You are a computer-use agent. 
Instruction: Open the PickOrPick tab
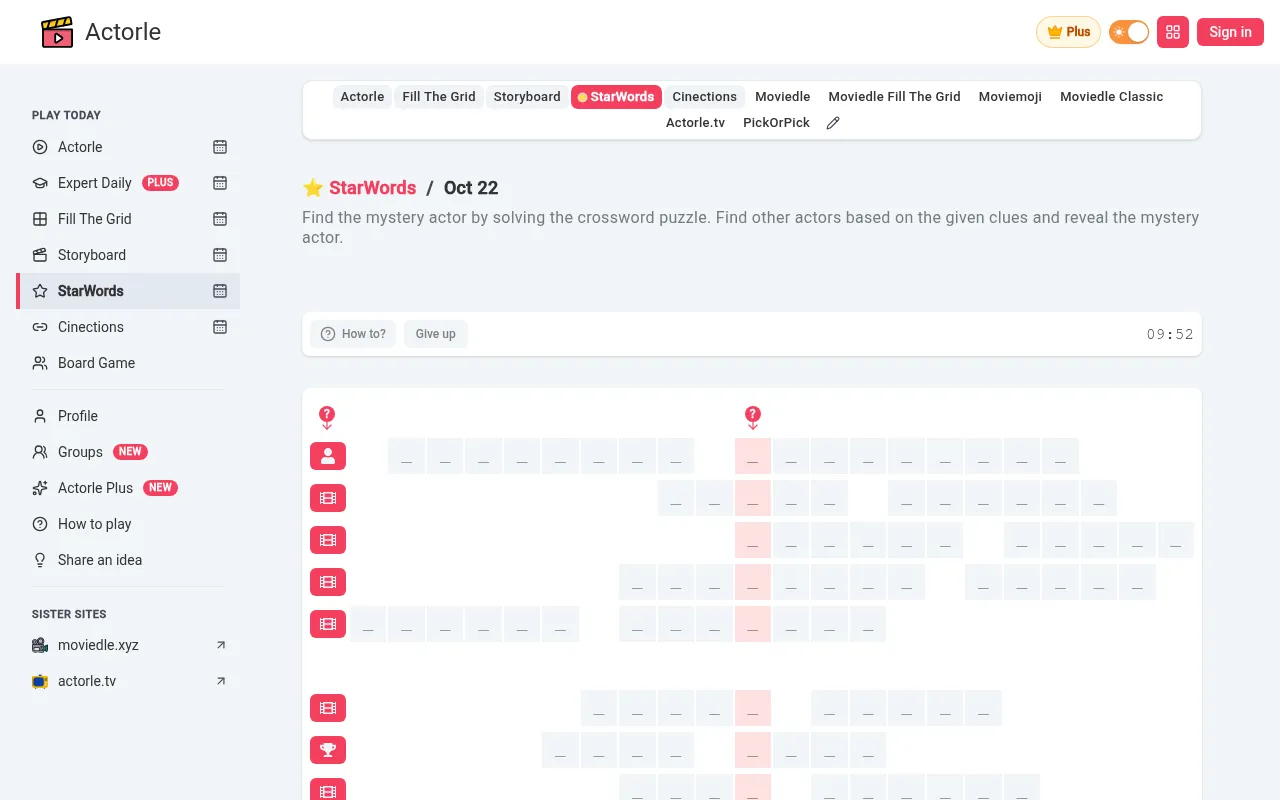click(x=776, y=123)
